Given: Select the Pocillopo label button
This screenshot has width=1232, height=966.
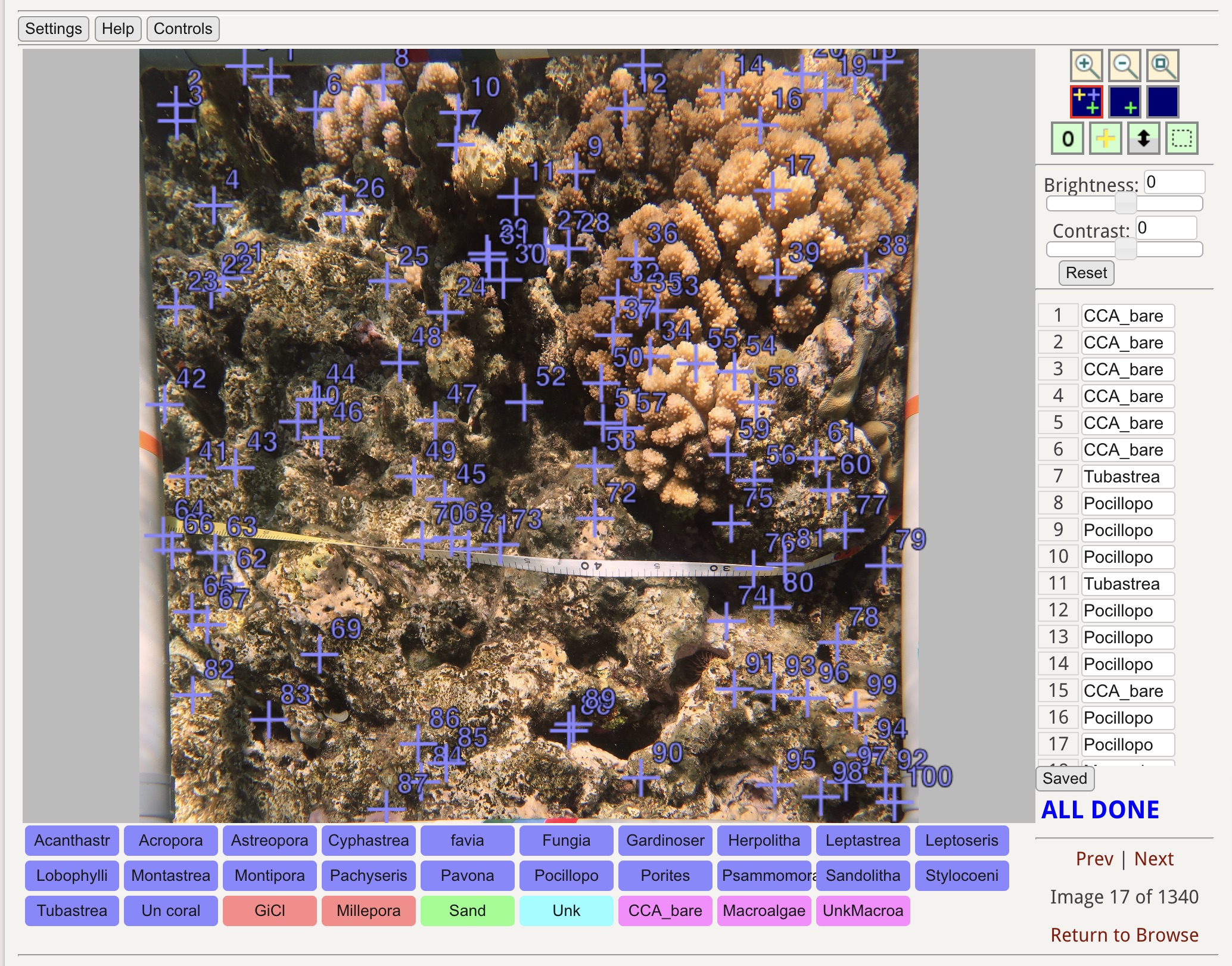Looking at the screenshot, I should [566, 875].
